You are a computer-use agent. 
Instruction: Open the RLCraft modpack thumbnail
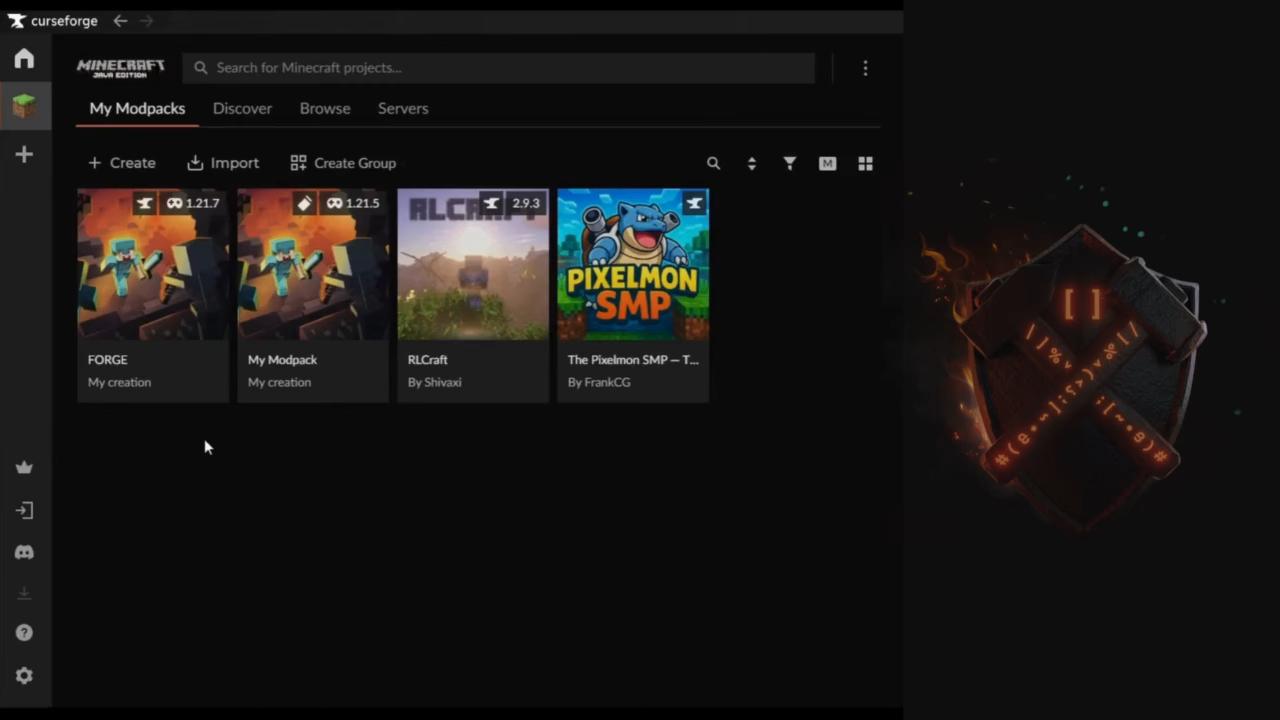(473, 265)
